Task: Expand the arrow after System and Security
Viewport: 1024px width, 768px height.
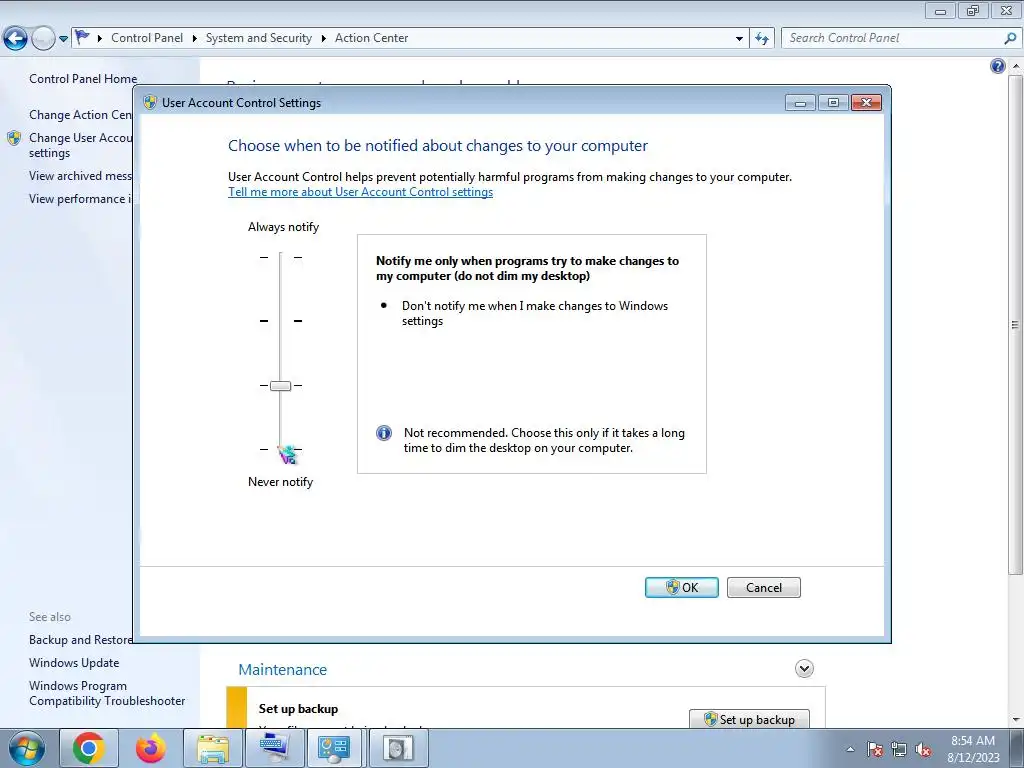Action: (x=323, y=39)
